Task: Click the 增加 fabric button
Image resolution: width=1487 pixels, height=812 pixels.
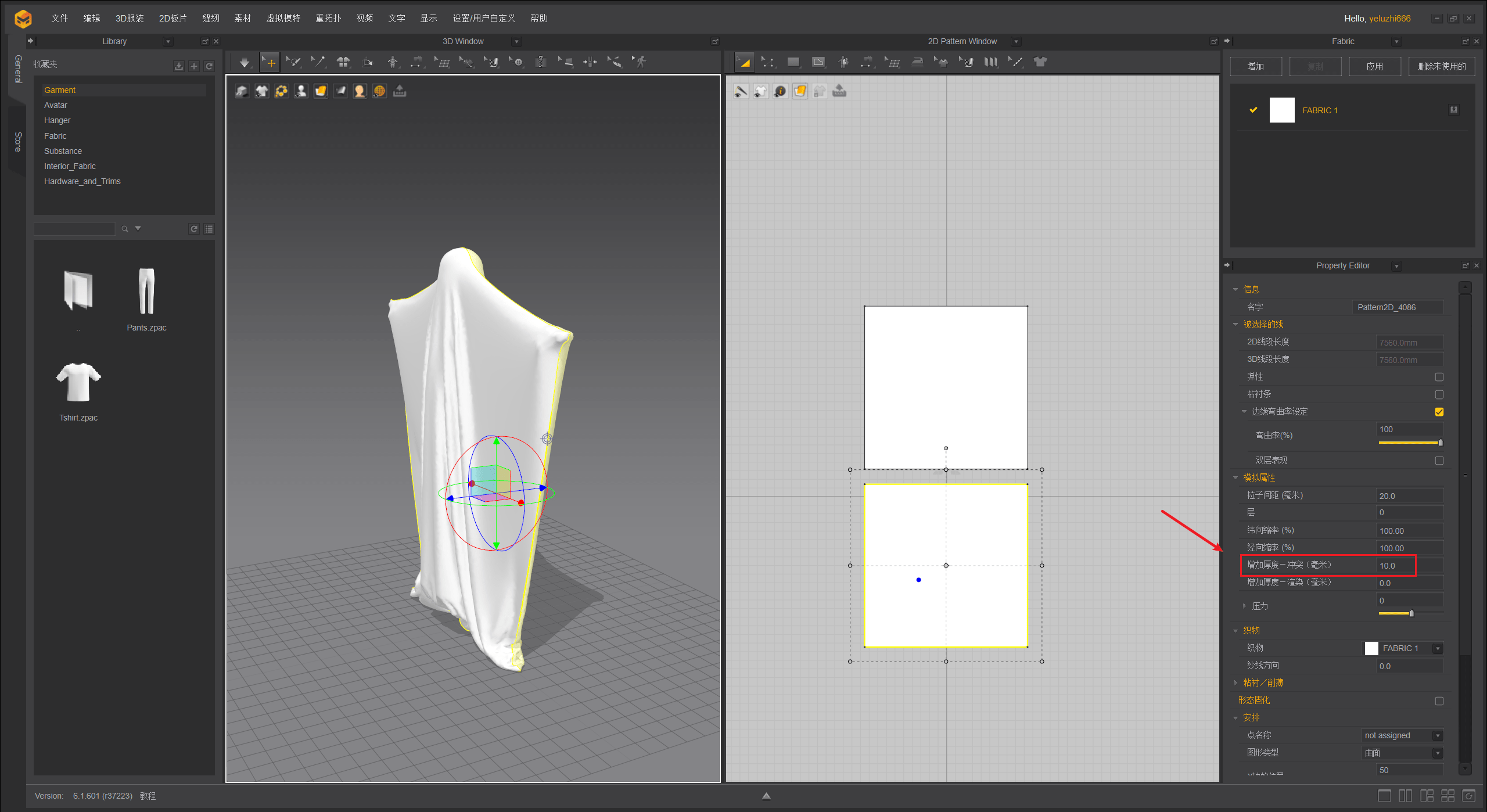Action: click(x=1255, y=66)
